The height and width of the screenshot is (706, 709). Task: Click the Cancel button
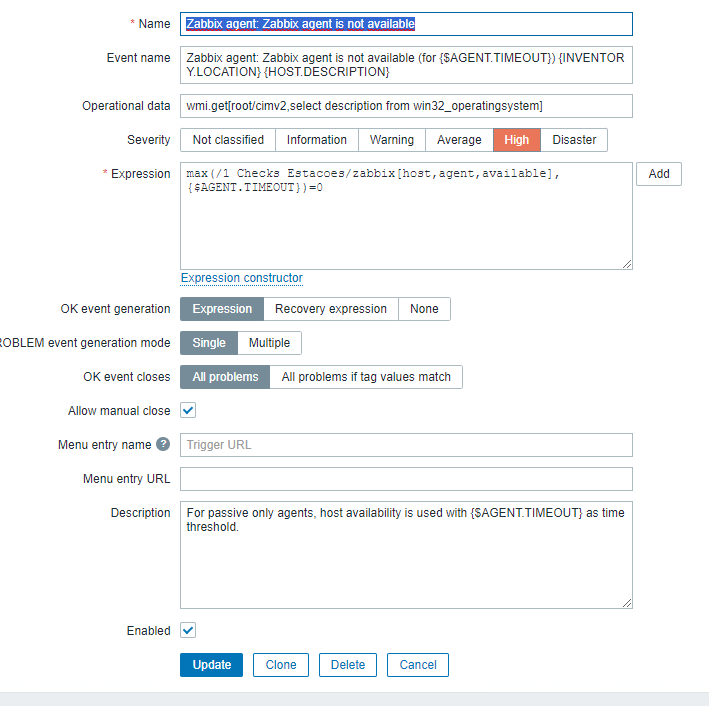(418, 665)
